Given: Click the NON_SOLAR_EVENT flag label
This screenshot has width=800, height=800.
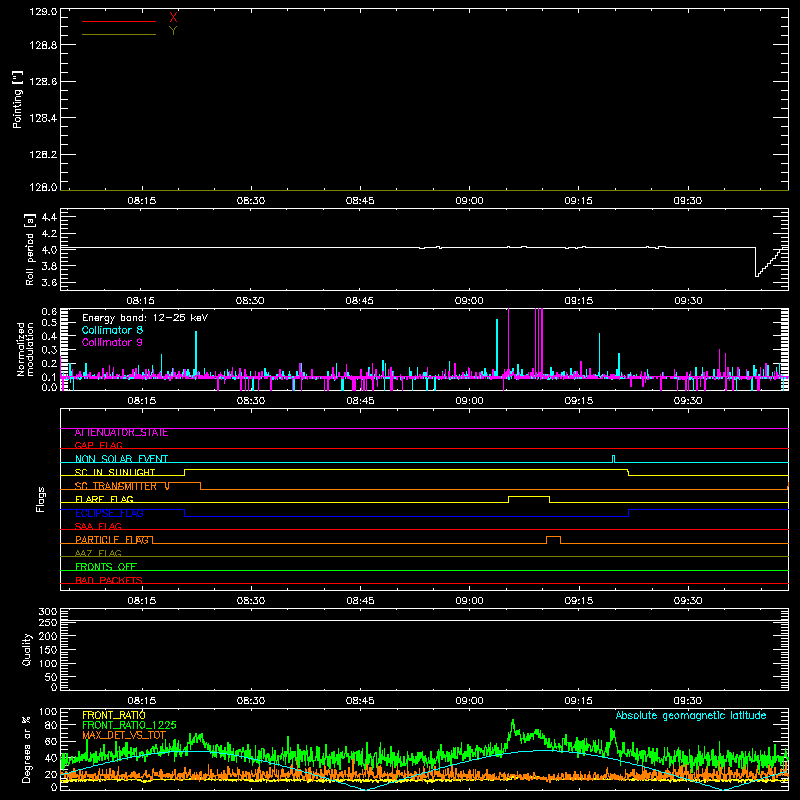Looking at the screenshot, I should pos(121,459).
